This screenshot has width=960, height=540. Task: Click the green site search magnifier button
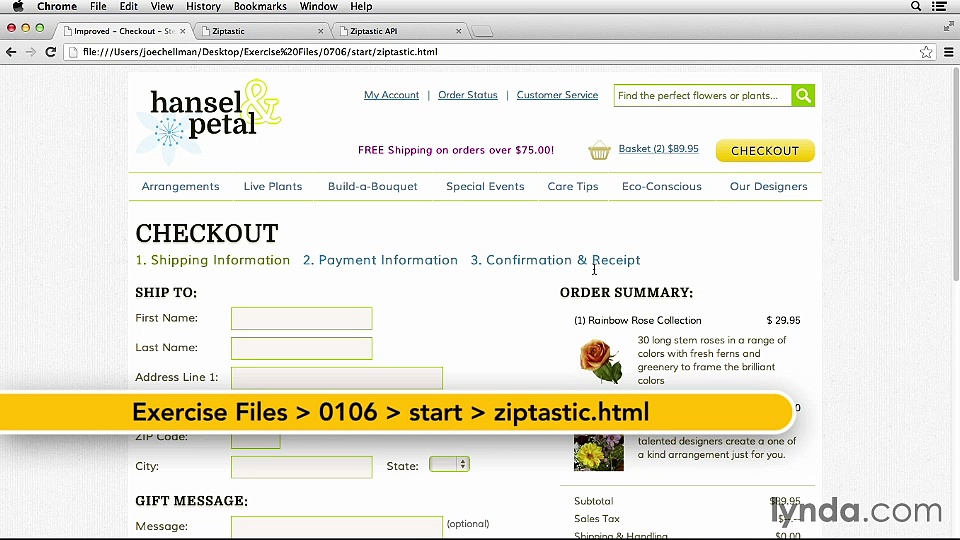point(803,96)
